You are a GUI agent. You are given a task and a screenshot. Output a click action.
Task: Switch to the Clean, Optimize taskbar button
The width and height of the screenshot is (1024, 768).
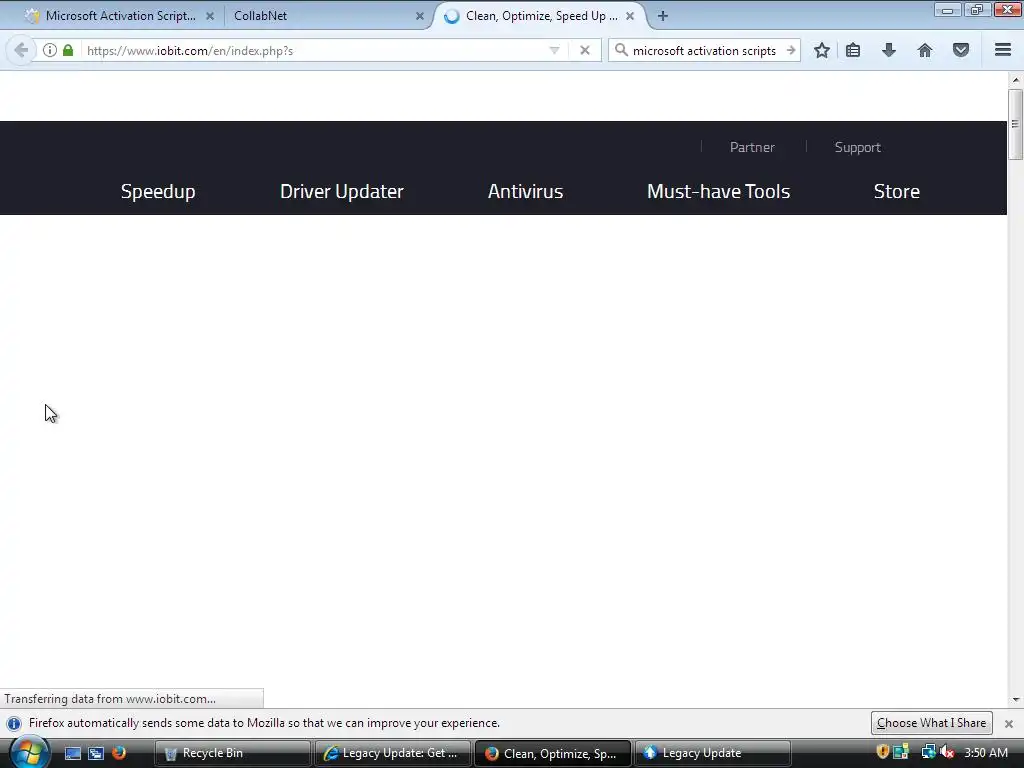pos(552,753)
